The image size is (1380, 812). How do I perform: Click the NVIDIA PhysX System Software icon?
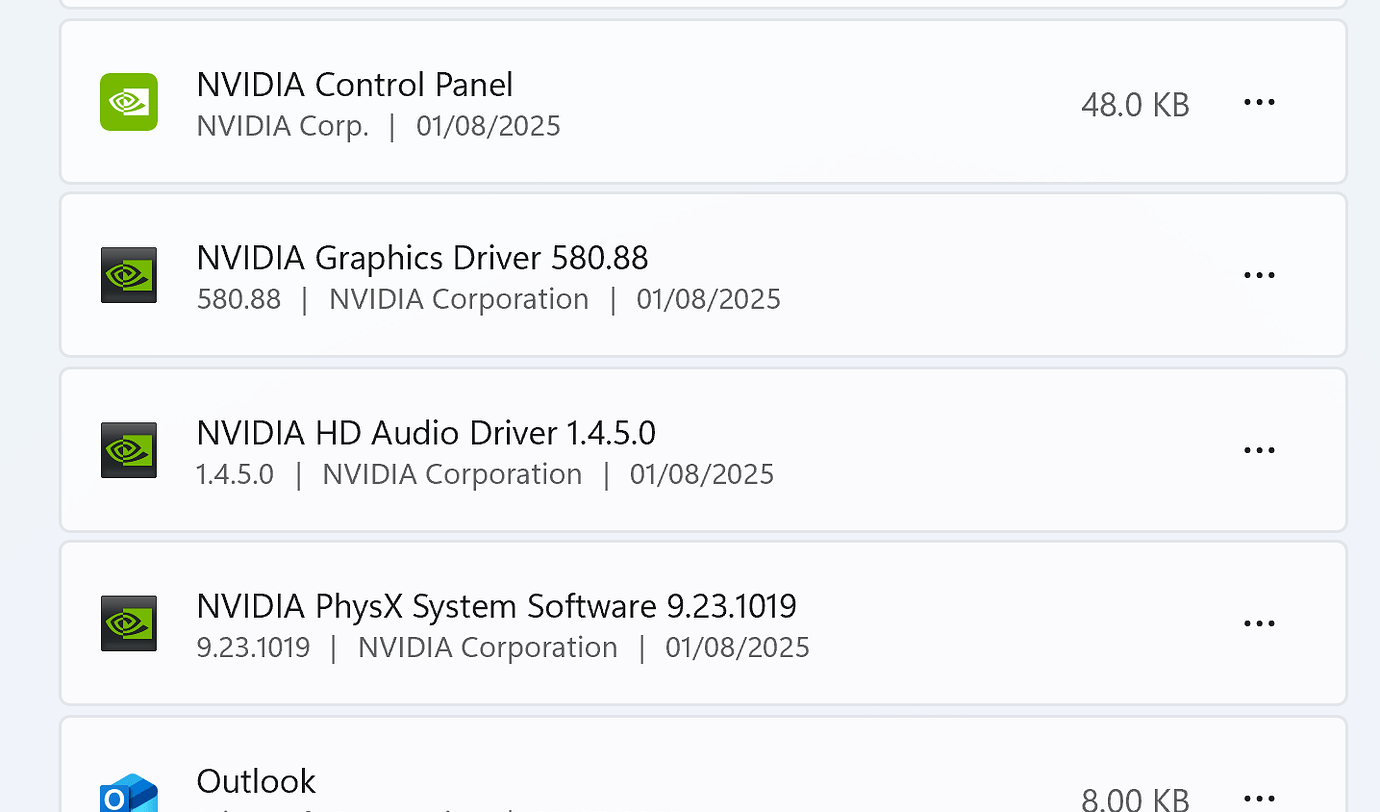[128, 623]
